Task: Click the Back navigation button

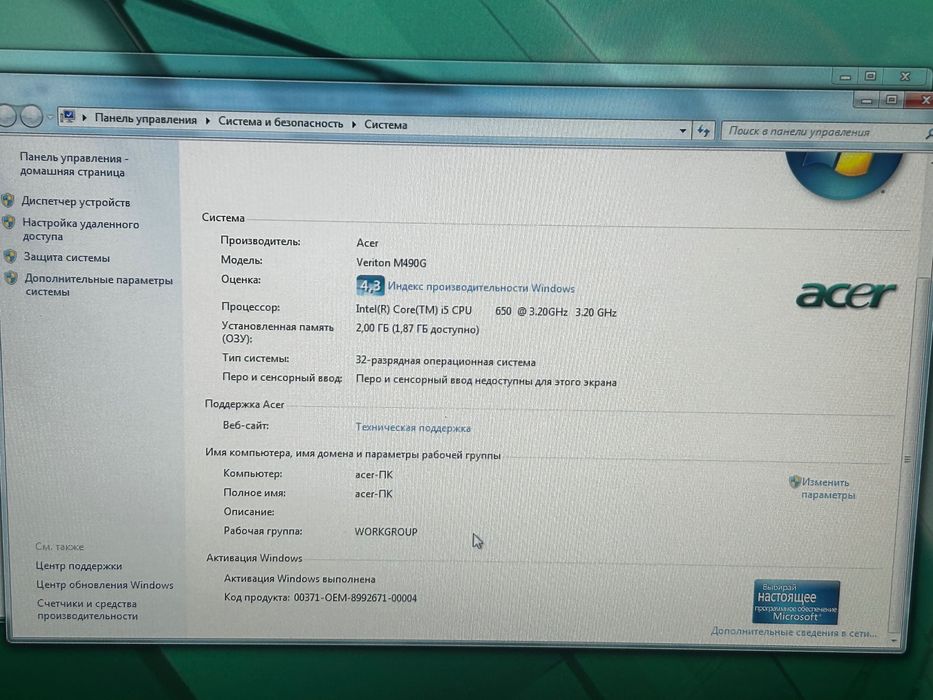Action: coord(7,115)
